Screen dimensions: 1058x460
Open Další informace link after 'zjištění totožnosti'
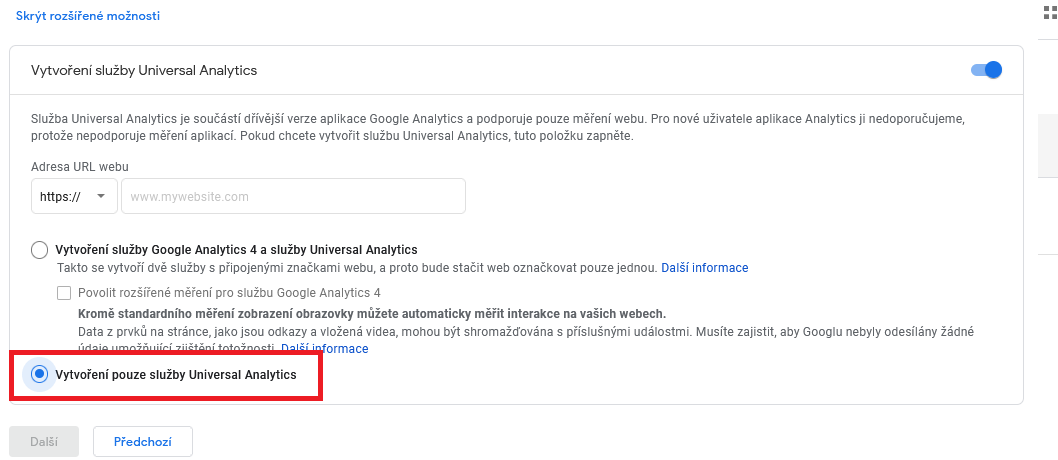point(325,349)
